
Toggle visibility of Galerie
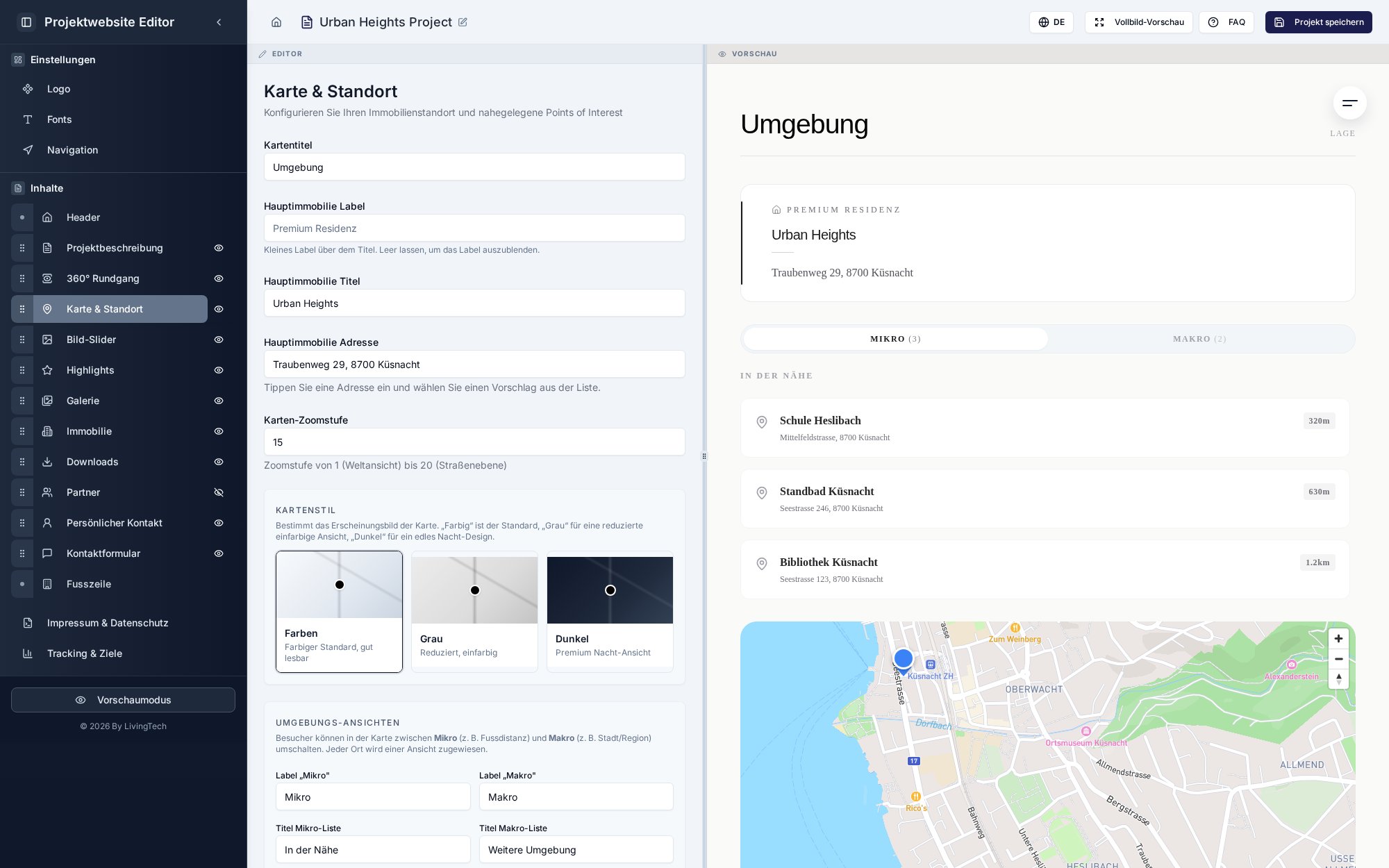(219, 401)
